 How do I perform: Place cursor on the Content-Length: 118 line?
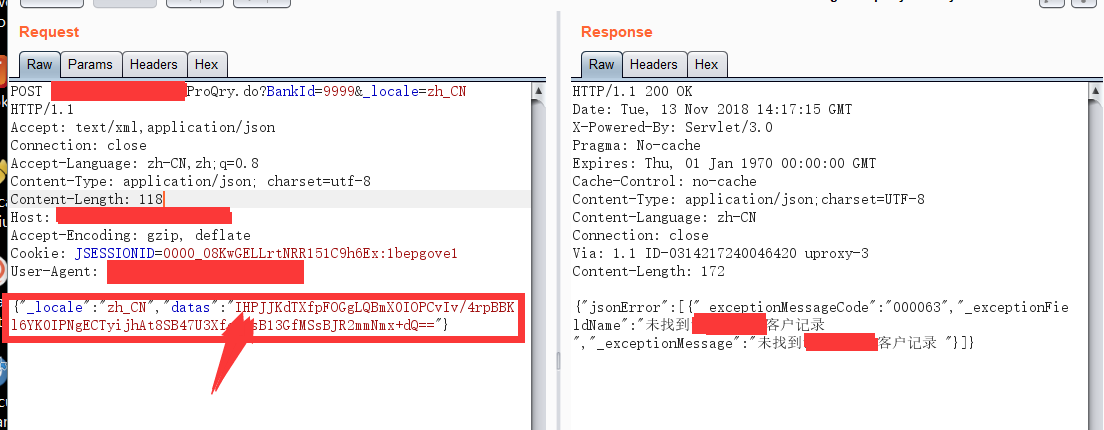[x=86, y=200]
